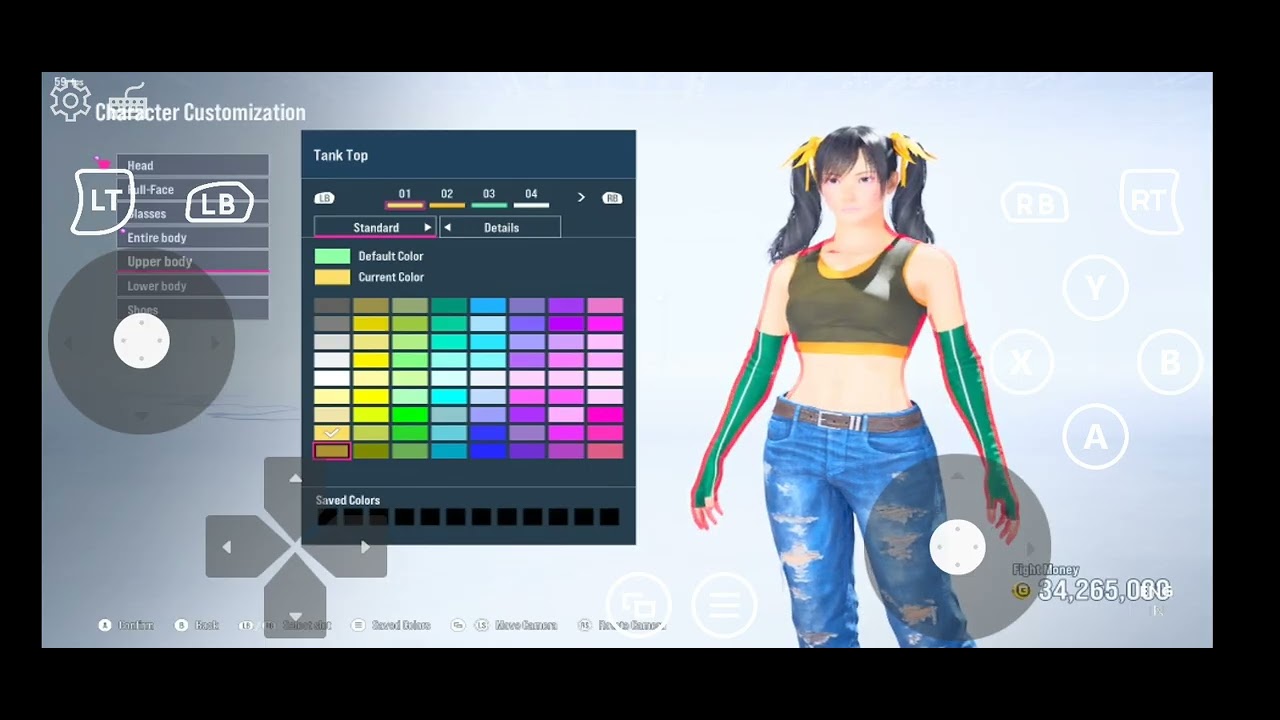This screenshot has width=1280, height=720.
Task: Click the Character Customization heading
Action: point(200,112)
